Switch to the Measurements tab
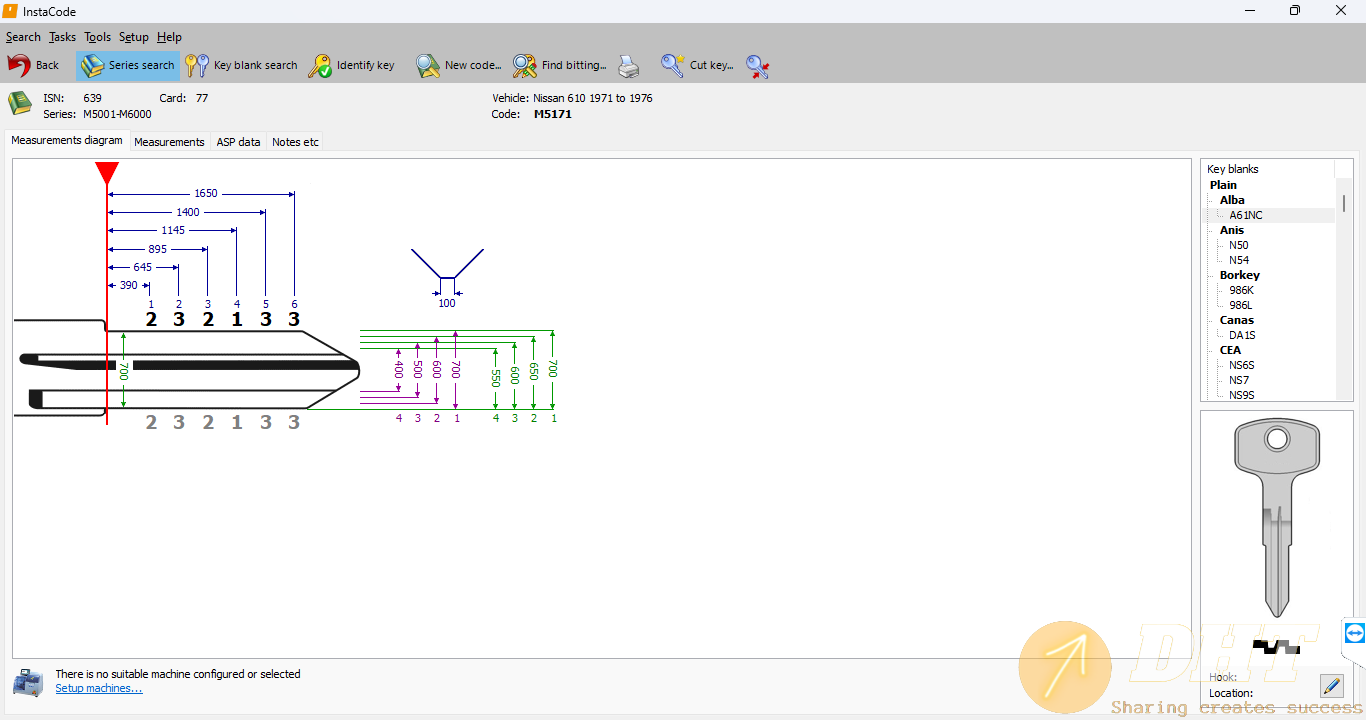The image size is (1366, 720). pos(169,142)
